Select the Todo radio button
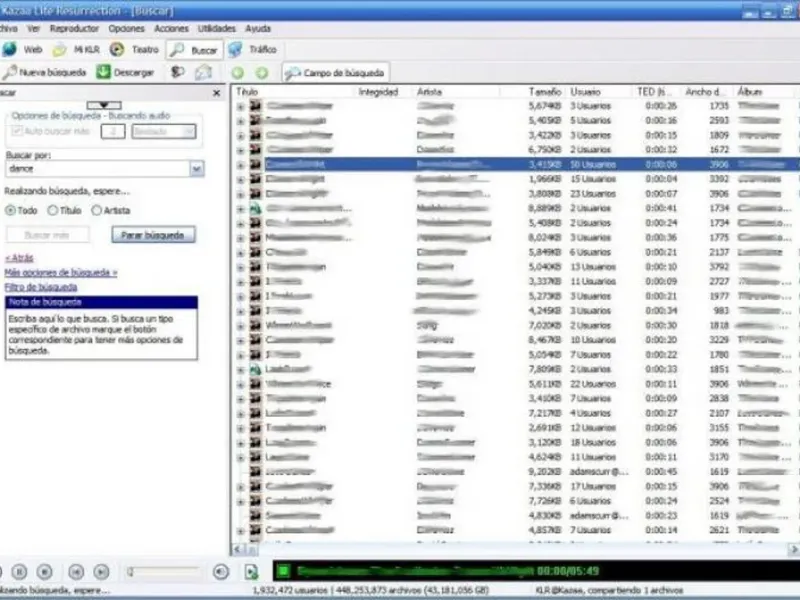The image size is (800, 600). coord(10,210)
